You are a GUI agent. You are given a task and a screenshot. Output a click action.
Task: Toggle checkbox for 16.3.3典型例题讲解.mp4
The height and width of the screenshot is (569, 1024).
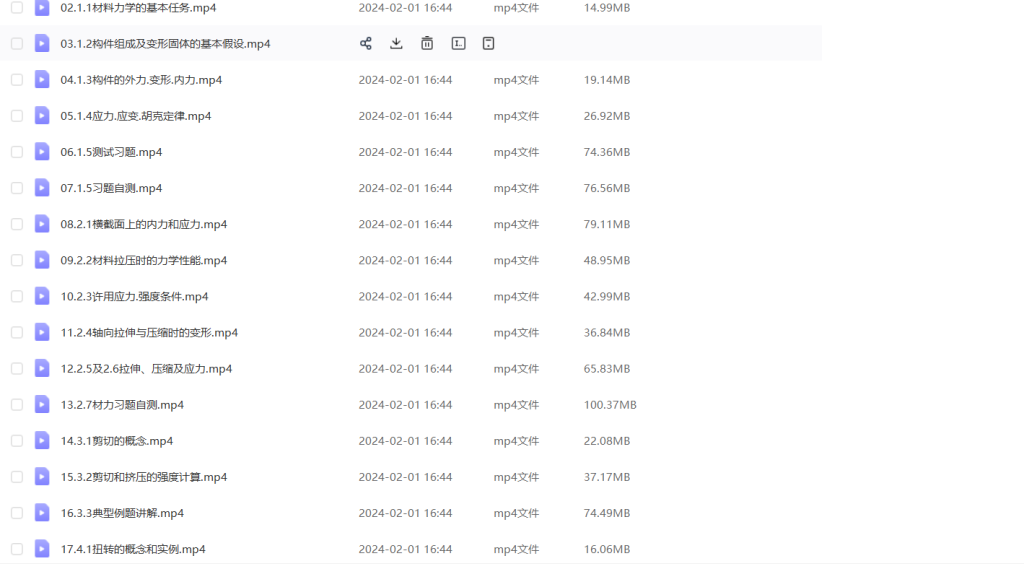17,513
